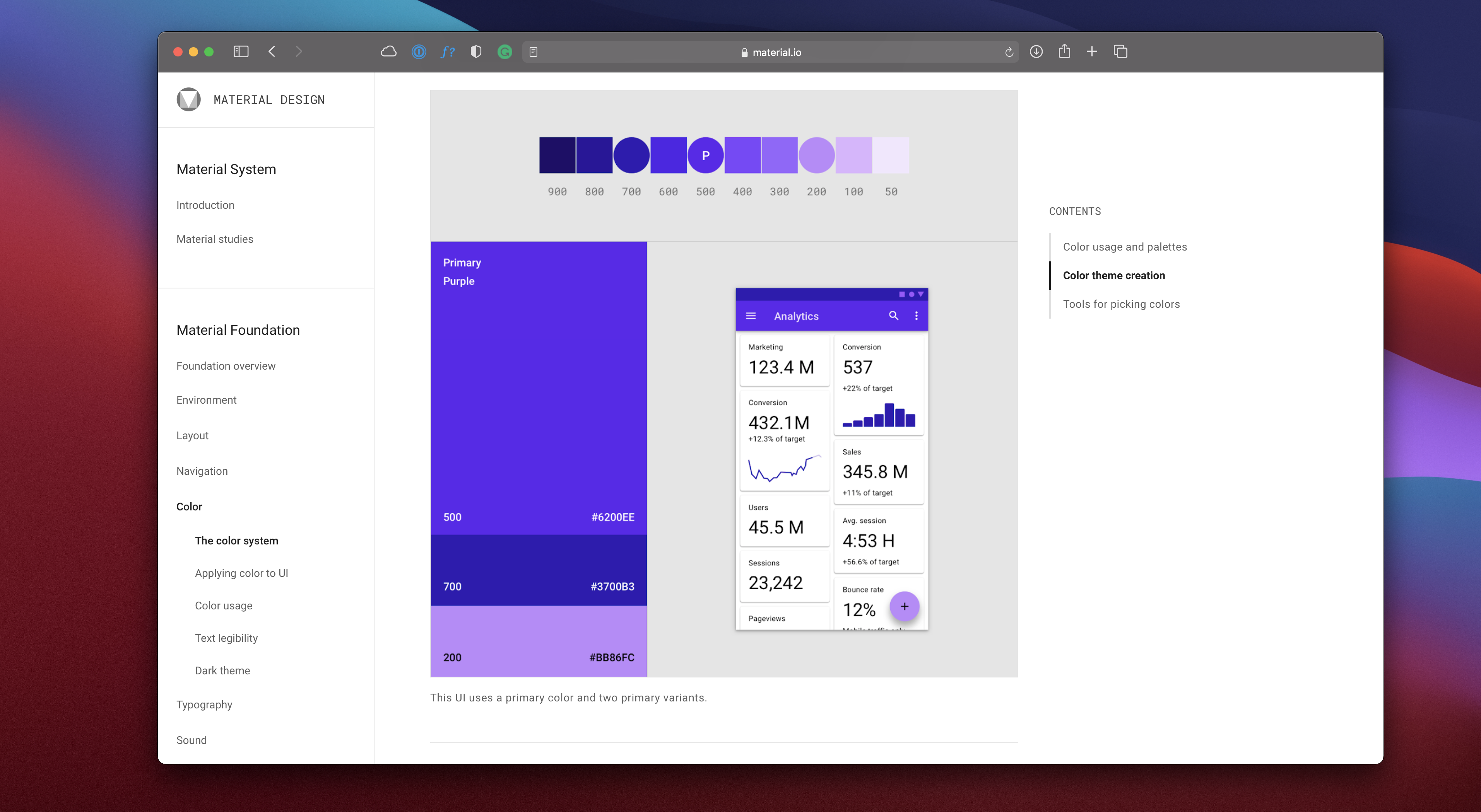Image resolution: width=1481 pixels, height=812 pixels.
Task: Open the Share sheet icon
Action: pyautogui.click(x=1064, y=52)
